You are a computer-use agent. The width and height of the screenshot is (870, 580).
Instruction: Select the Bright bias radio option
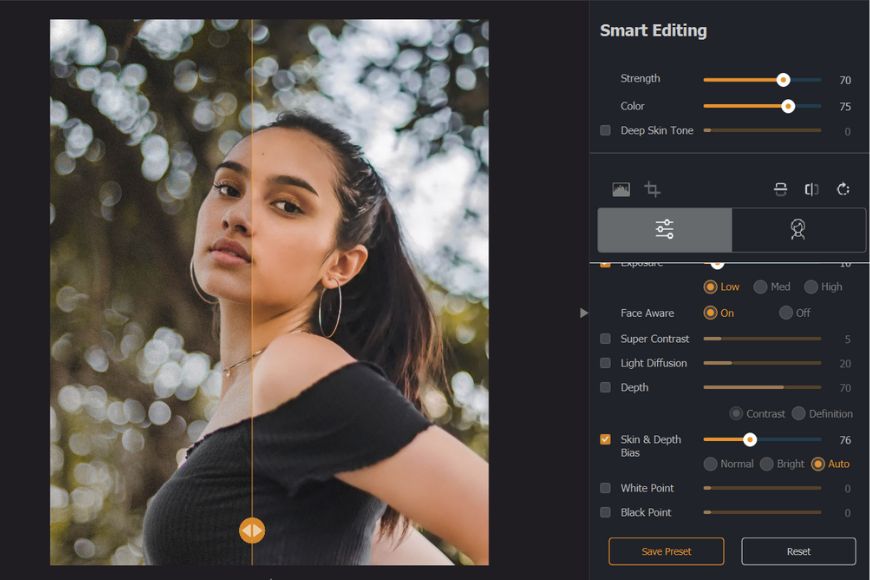[x=766, y=464]
